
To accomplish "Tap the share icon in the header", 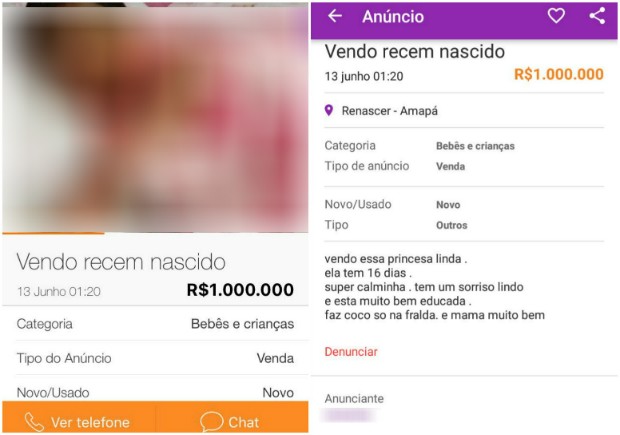I will [597, 16].
